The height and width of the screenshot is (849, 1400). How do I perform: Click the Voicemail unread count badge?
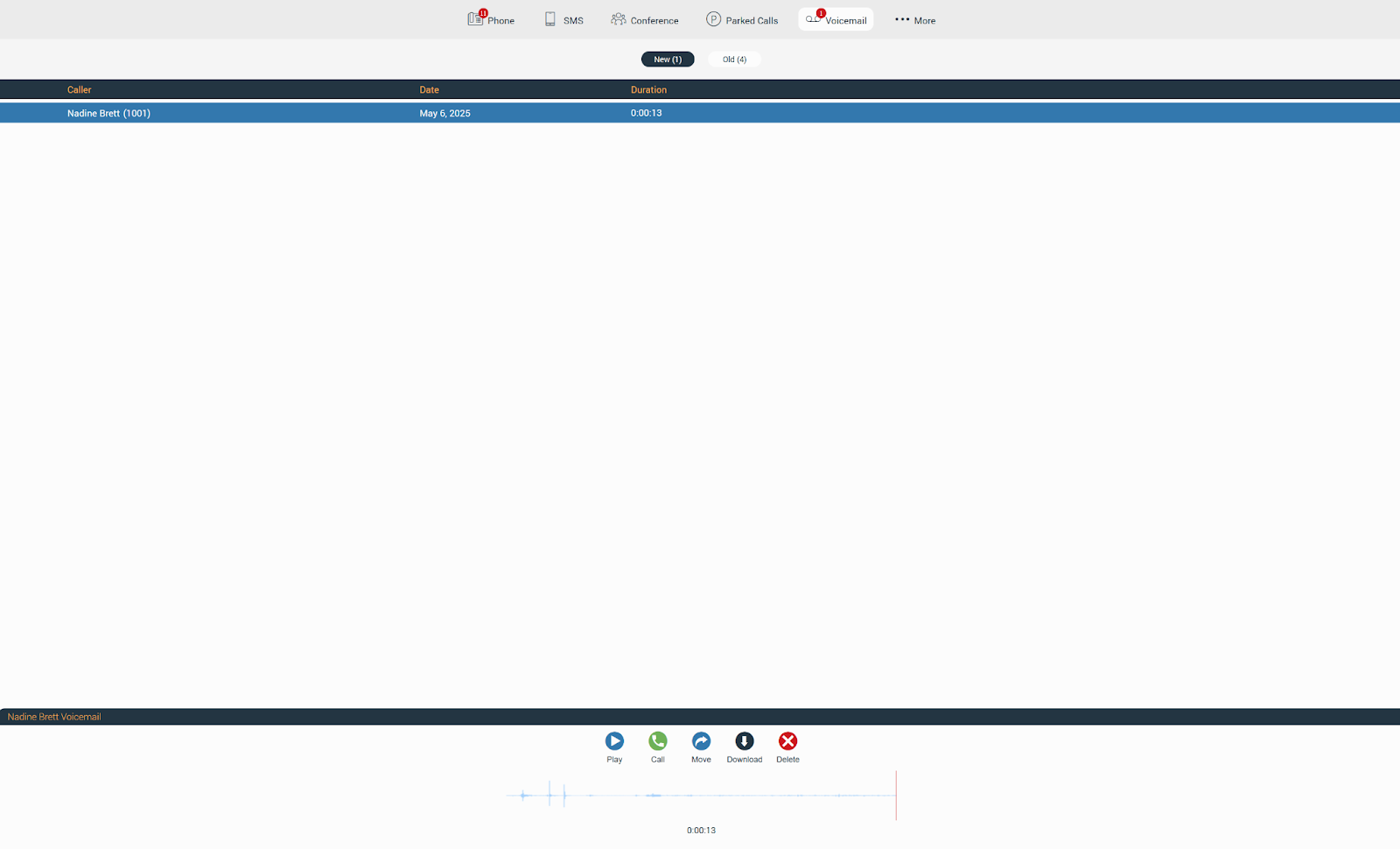click(820, 11)
